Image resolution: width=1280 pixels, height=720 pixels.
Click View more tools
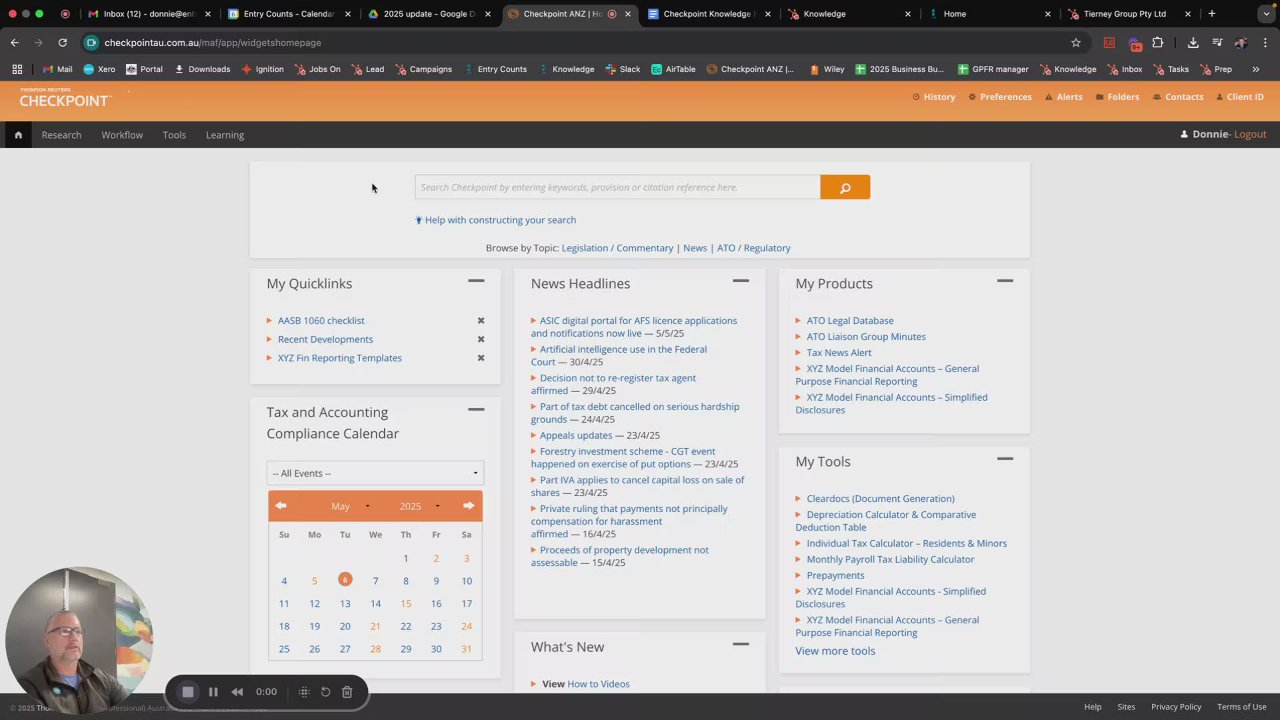(x=835, y=651)
